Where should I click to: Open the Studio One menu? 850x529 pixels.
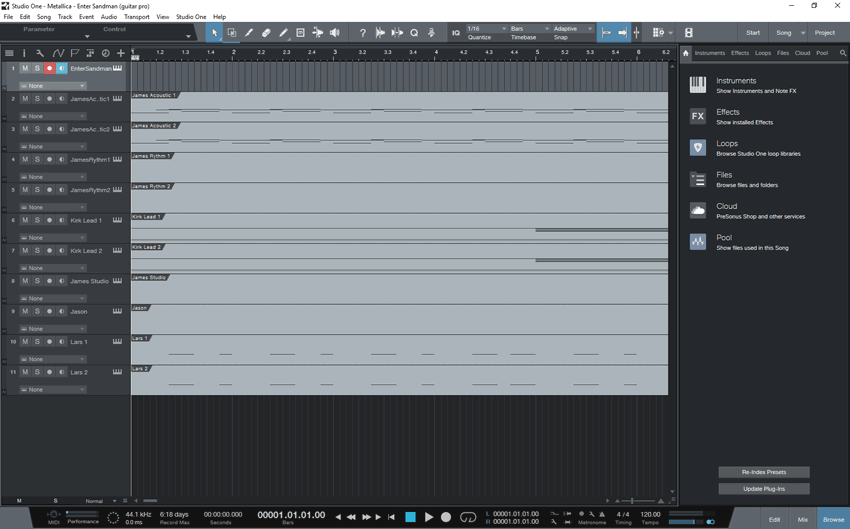click(x=191, y=17)
